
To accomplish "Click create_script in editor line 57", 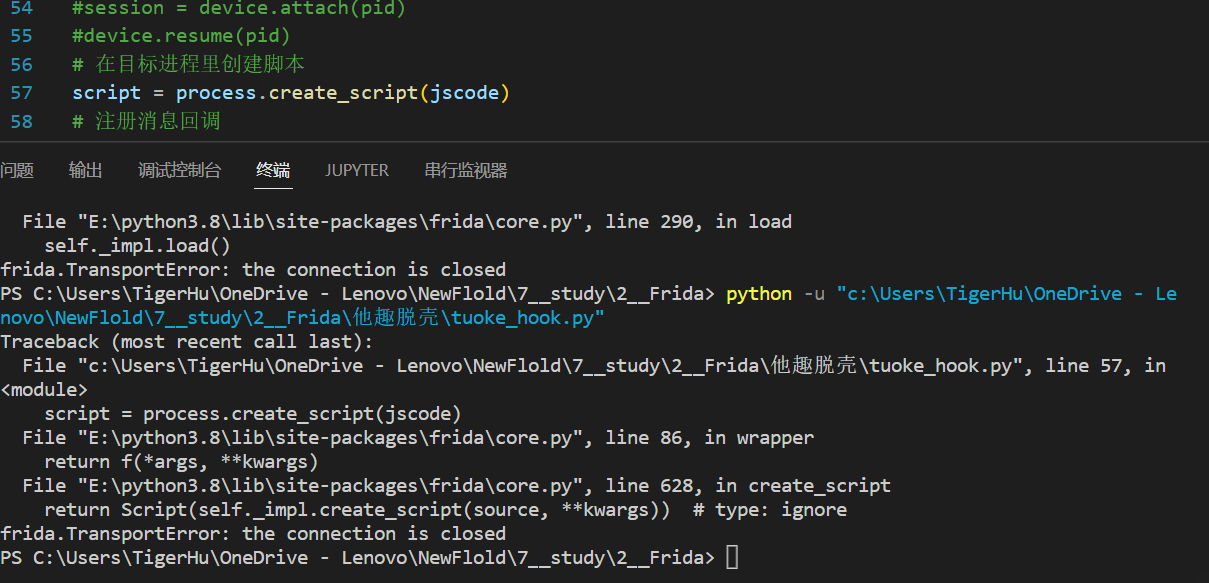I will tap(344, 93).
